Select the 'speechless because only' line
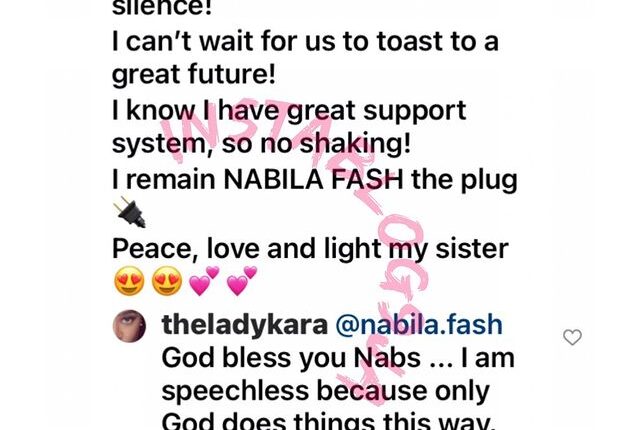Viewport: 640px width, 430px height. tap(325, 391)
